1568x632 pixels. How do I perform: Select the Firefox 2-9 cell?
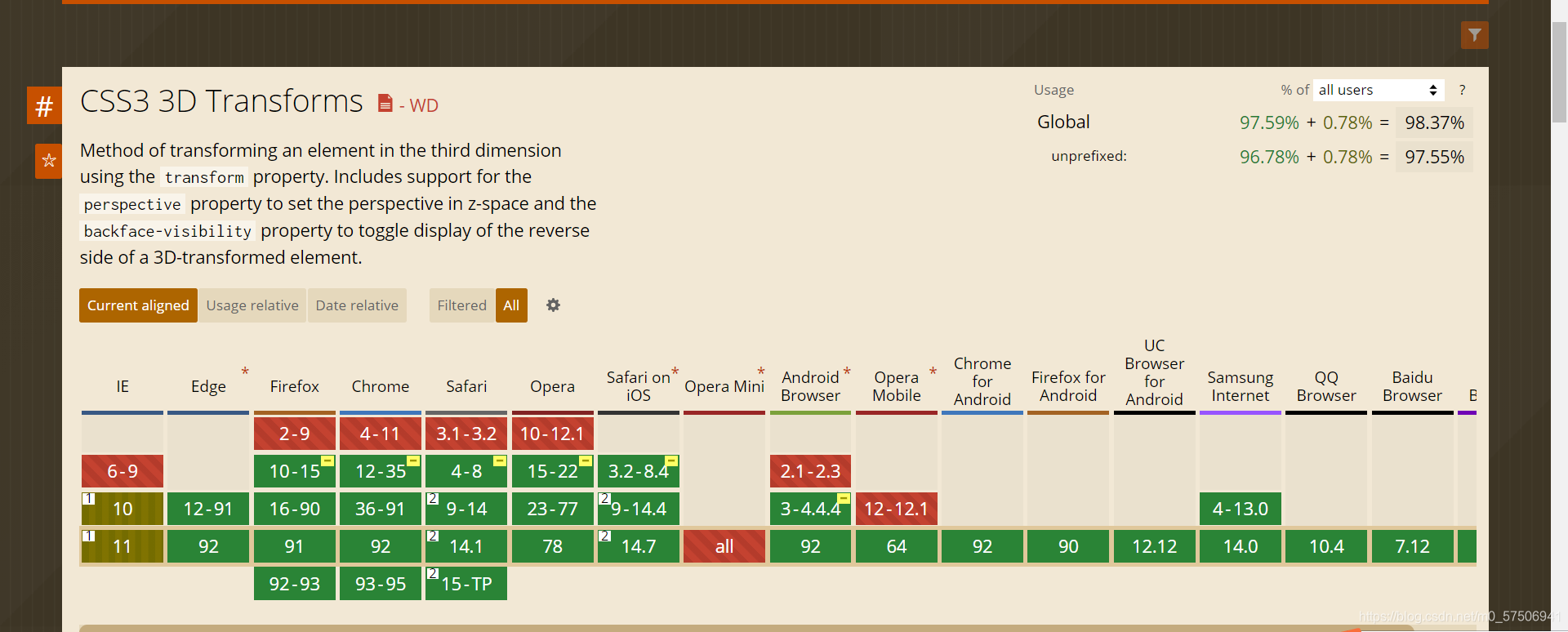tap(295, 434)
